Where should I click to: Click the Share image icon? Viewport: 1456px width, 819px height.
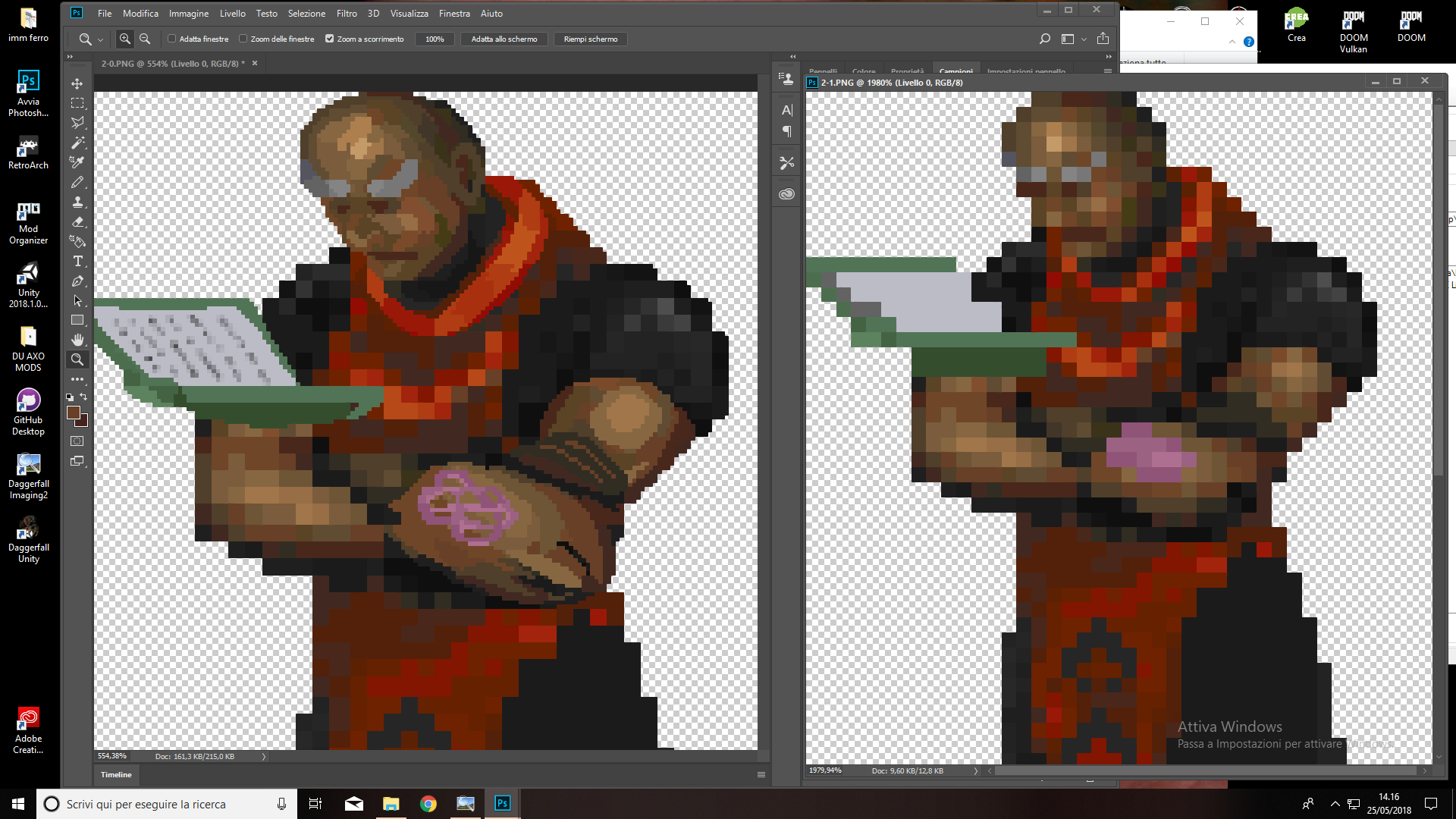[x=1103, y=39]
